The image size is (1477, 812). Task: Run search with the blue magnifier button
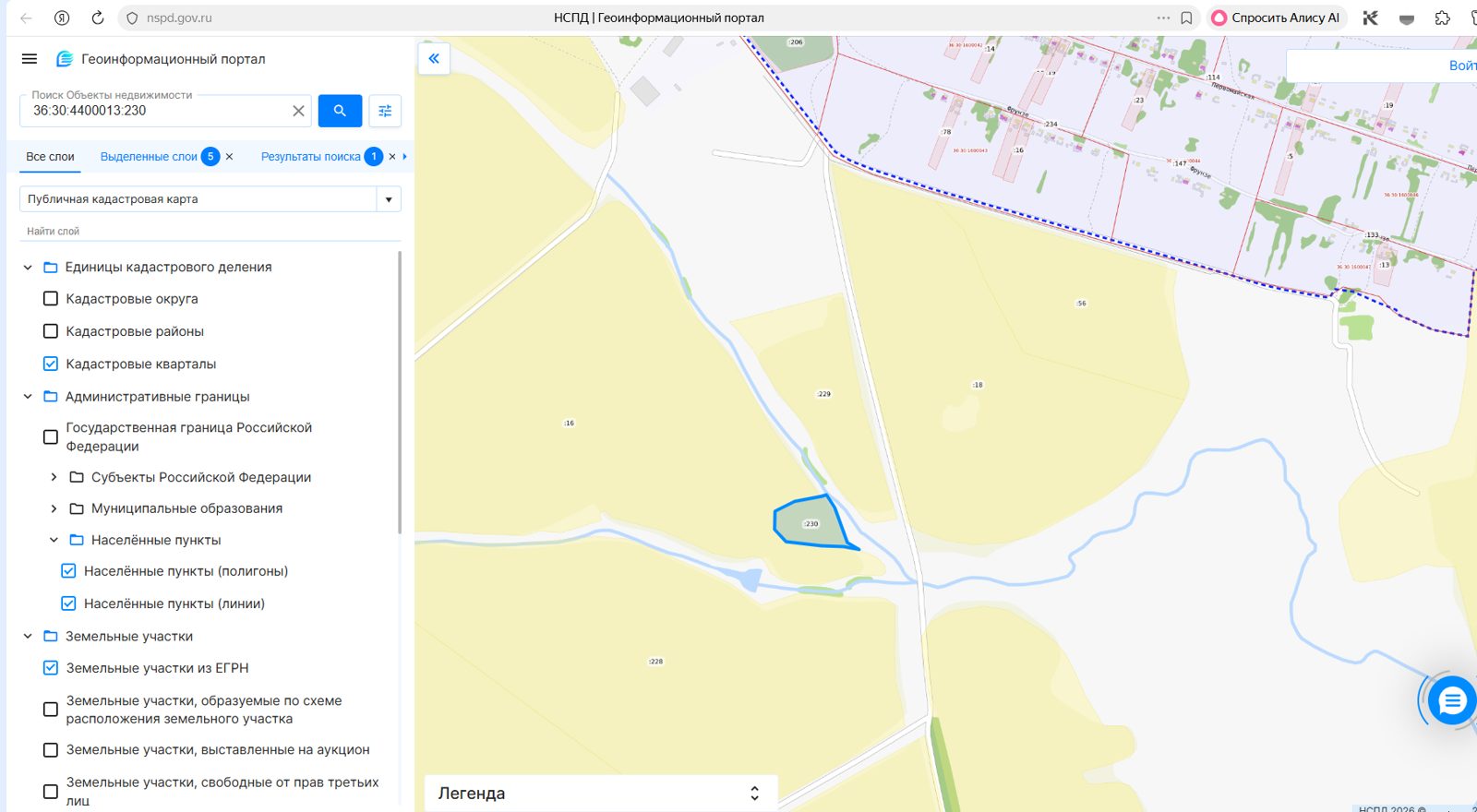click(x=340, y=111)
